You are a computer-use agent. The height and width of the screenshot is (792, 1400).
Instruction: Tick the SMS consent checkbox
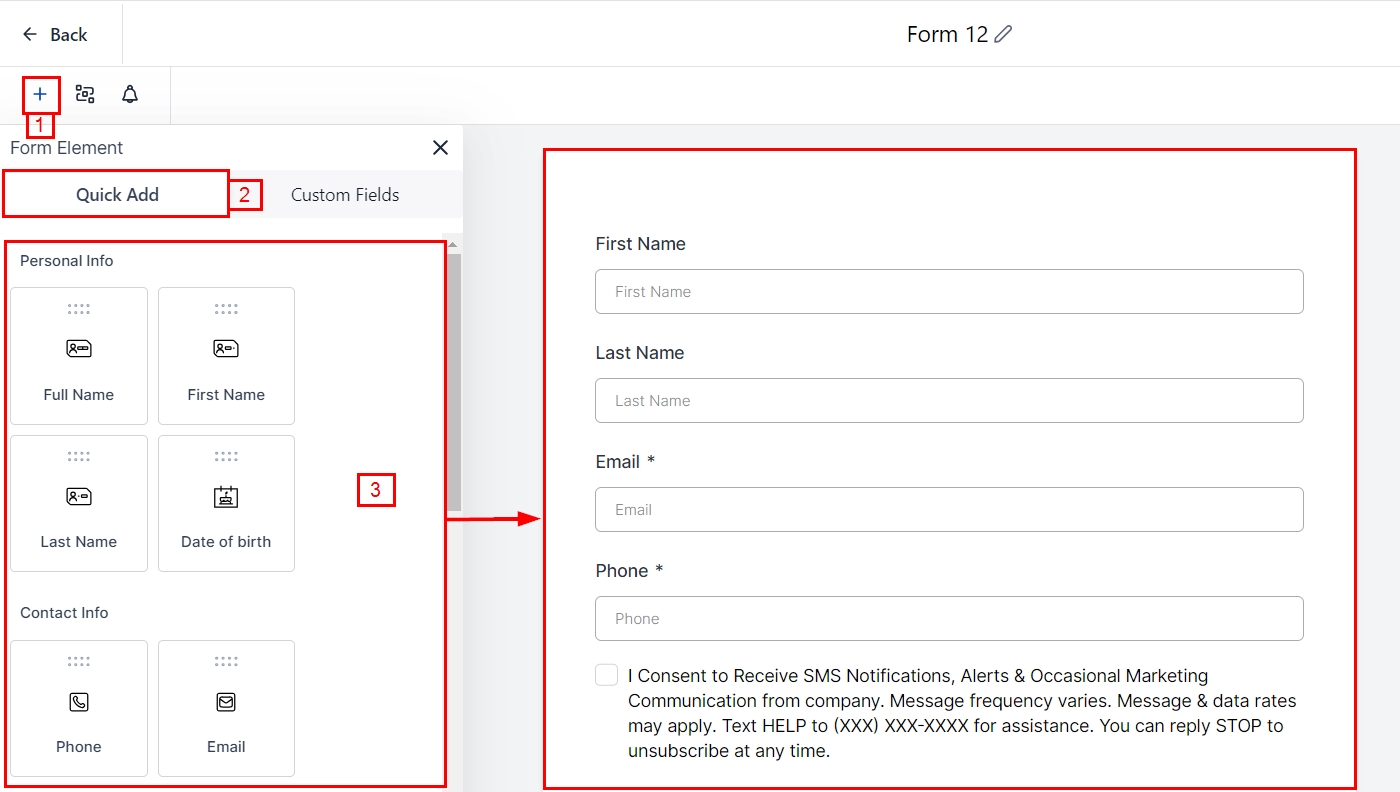click(x=606, y=675)
